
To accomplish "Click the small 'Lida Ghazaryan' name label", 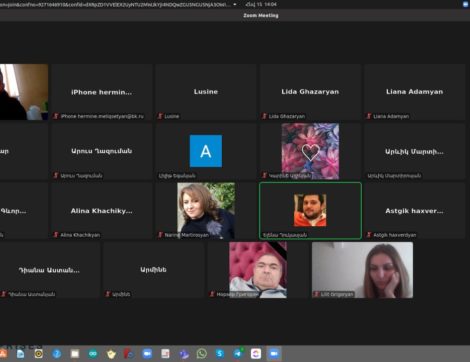I will tap(287, 116).
